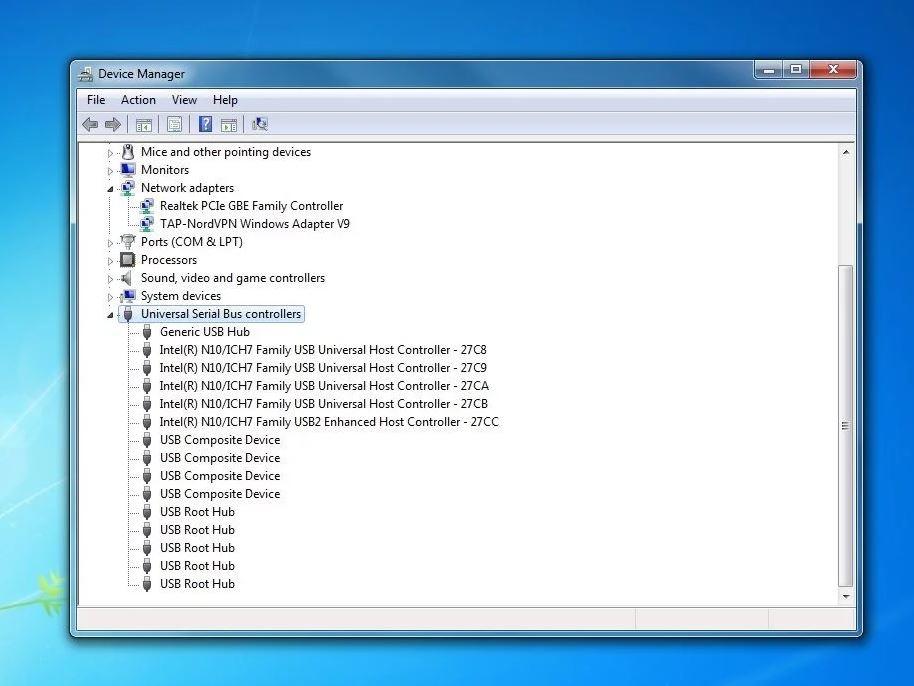Open Properties via the toolbar icon
This screenshot has height=686, width=914.
pyautogui.click(x=175, y=124)
